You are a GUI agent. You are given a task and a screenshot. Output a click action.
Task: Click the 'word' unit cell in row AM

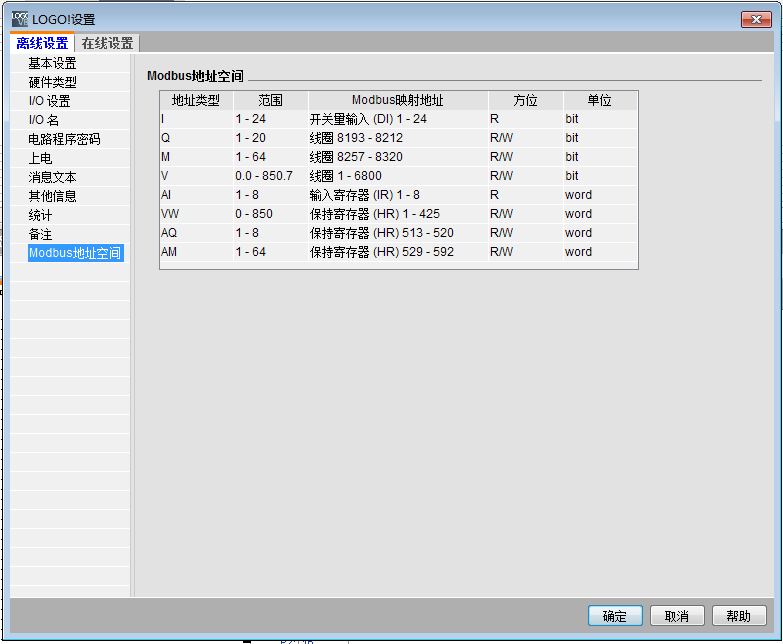click(600, 252)
